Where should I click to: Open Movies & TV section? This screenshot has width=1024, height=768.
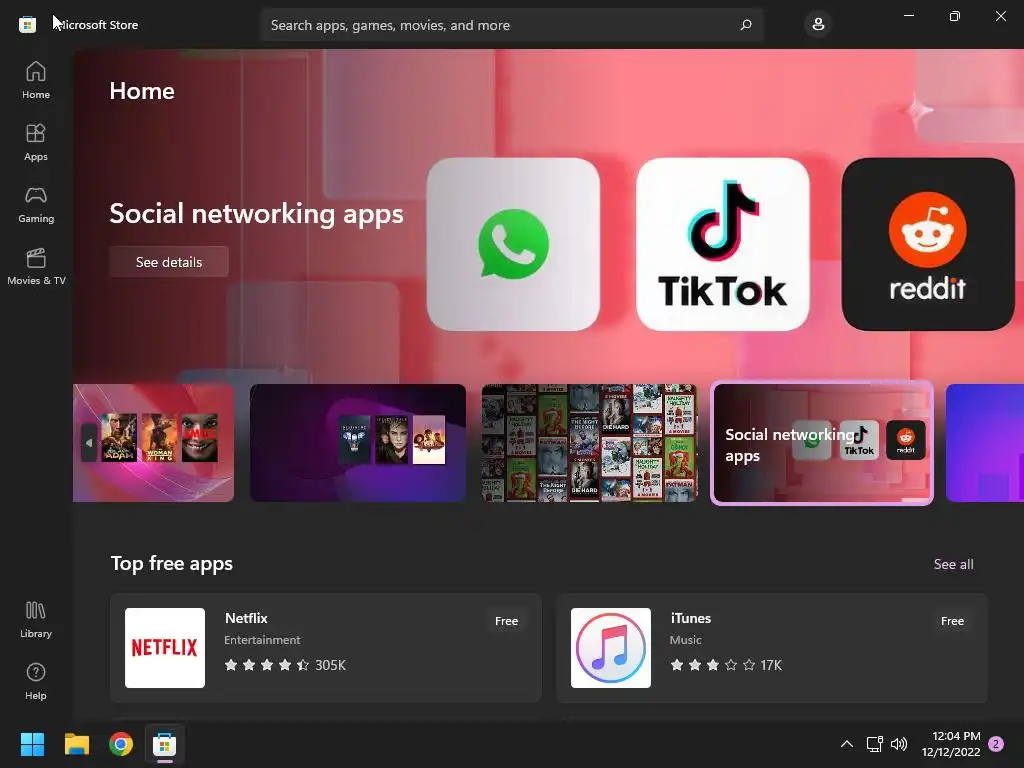[36, 266]
